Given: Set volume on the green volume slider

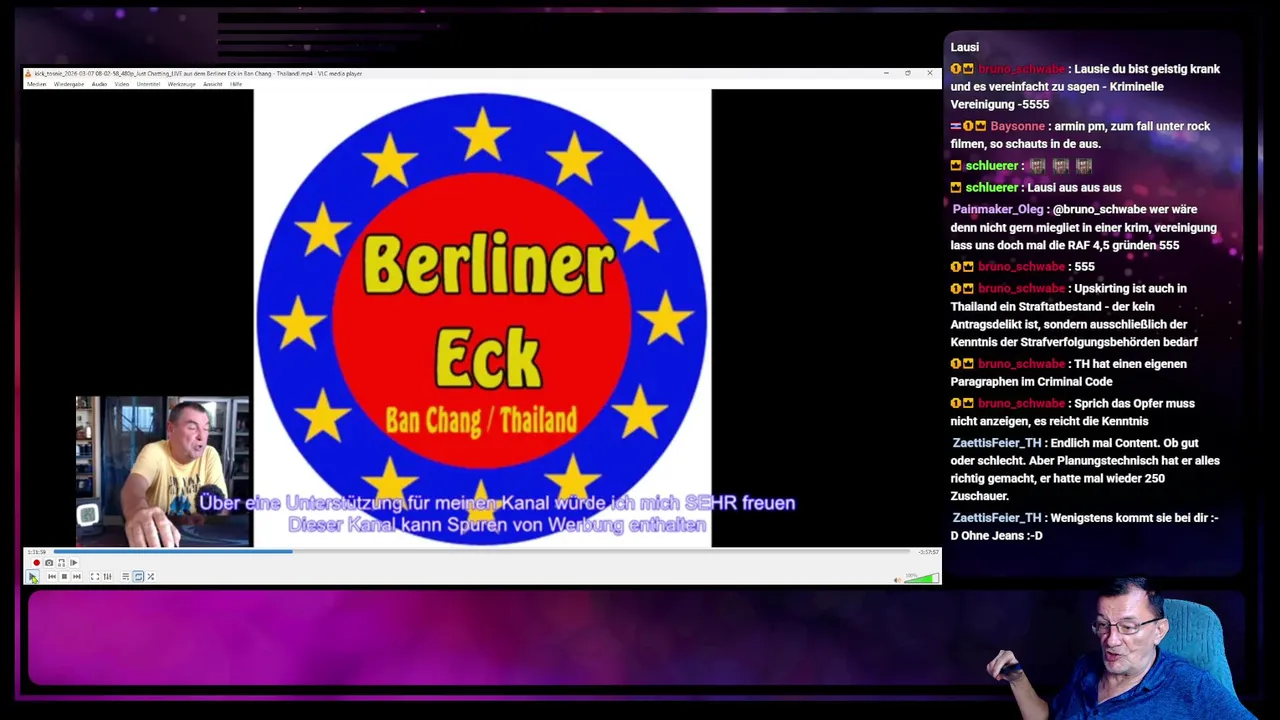Looking at the screenshot, I should pyautogui.click(x=921, y=578).
